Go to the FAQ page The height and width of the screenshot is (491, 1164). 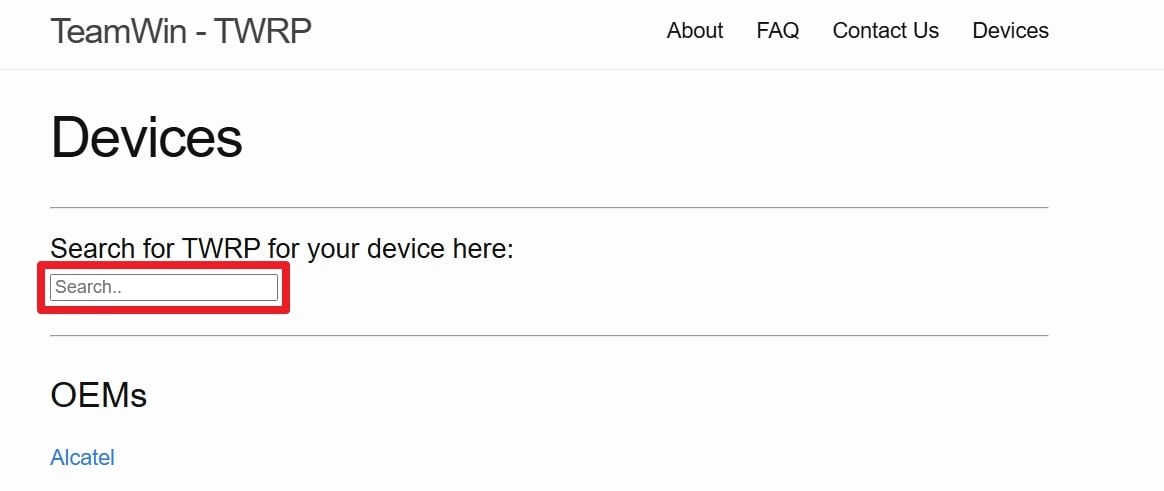coord(778,31)
